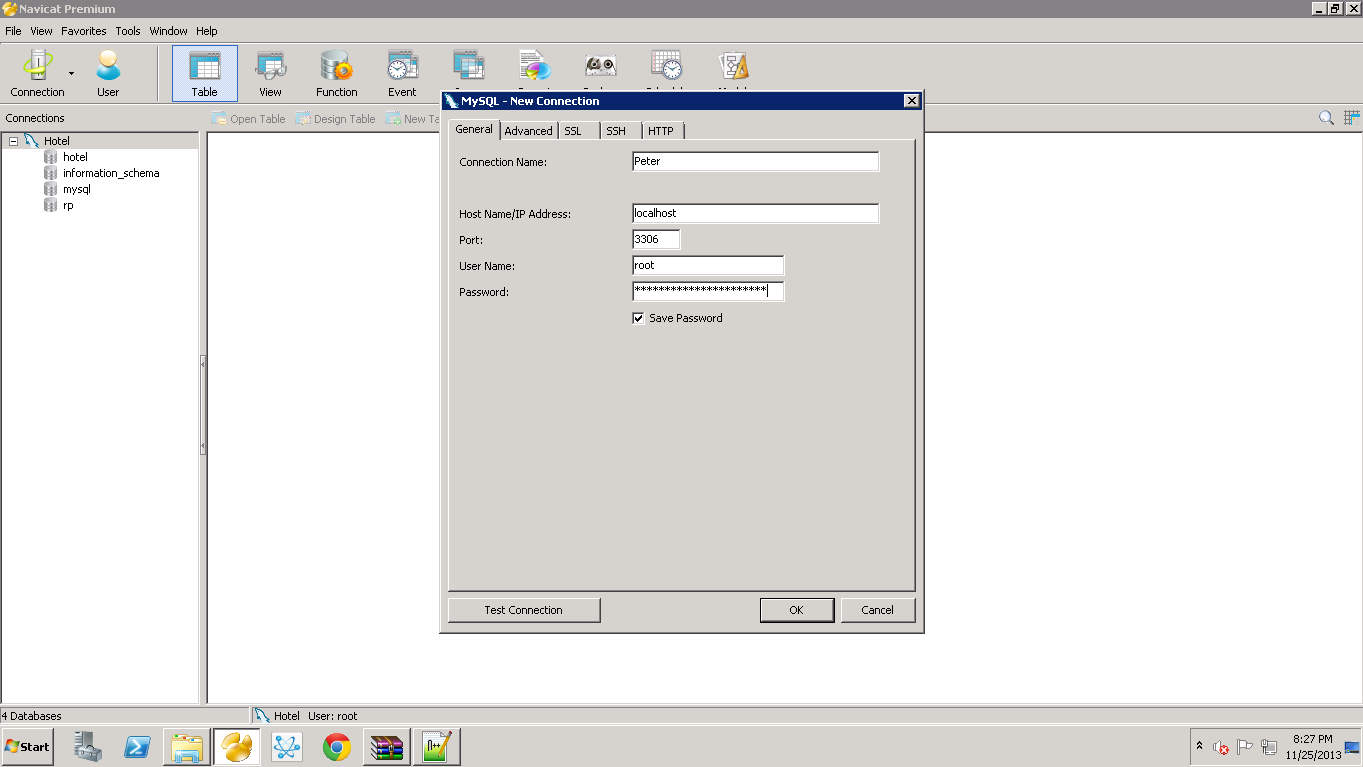
Task: Open the View menu
Action: (x=41, y=31)
